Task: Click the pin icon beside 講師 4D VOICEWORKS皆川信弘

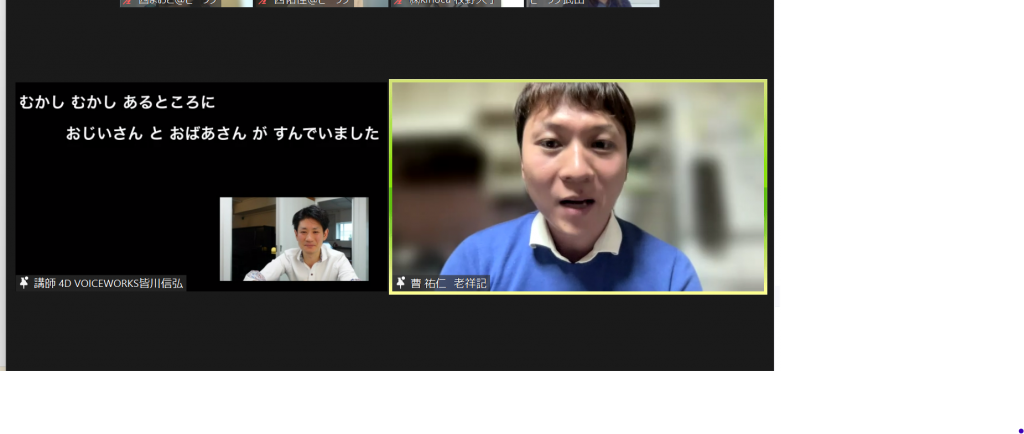Action: [24, 283]
